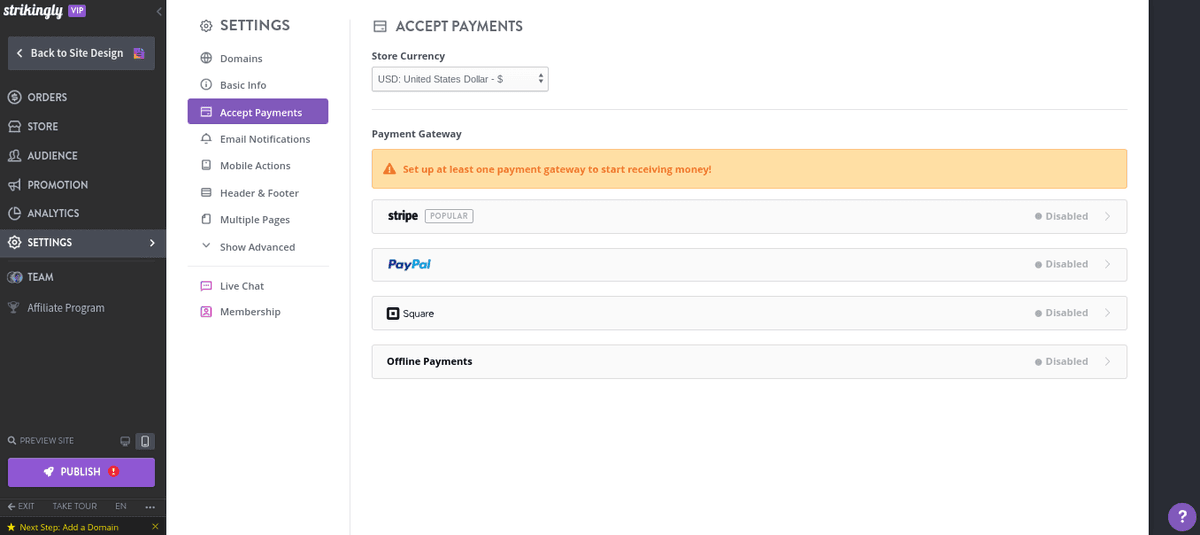Select Email Notifications in settings menu
This screenshot has height=535, width=1200.
click(x=264, y=139)
